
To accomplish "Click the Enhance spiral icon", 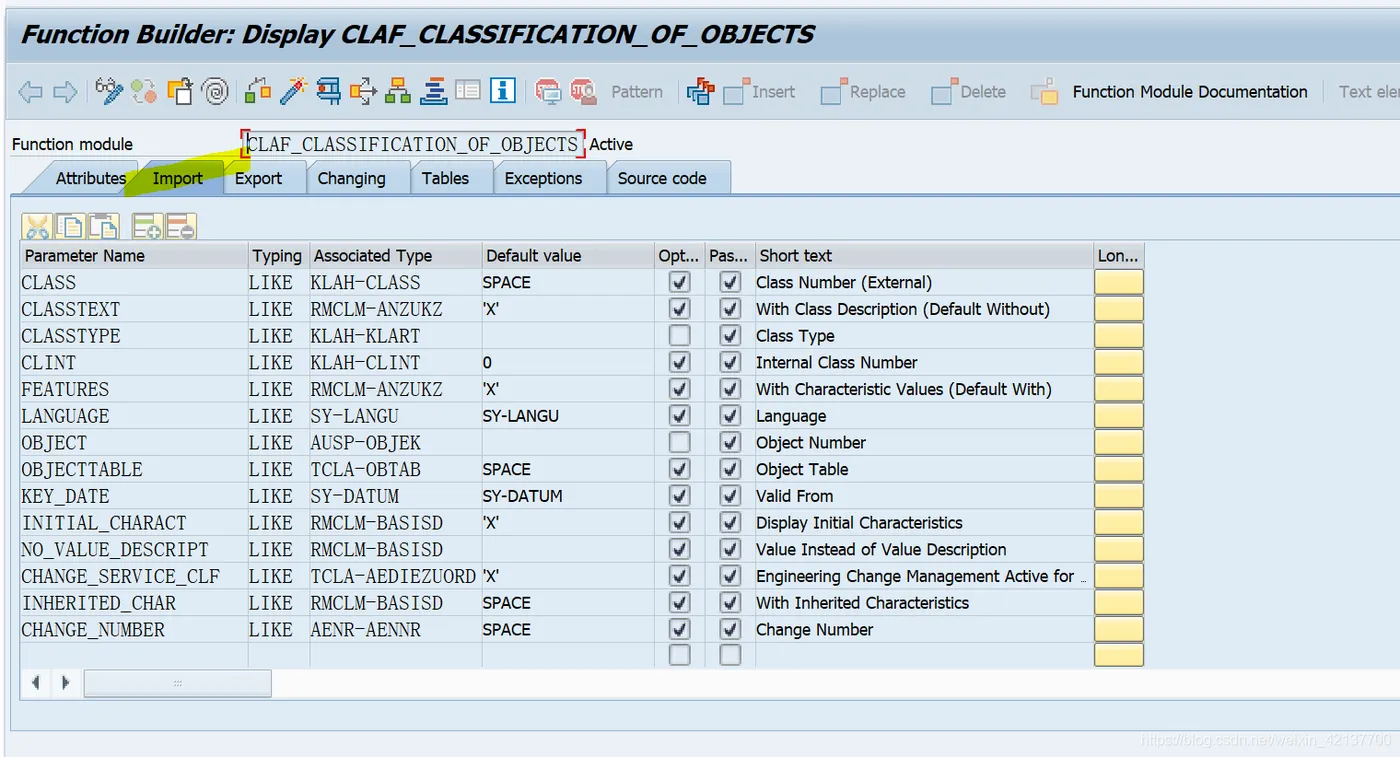I will [215, 92].
